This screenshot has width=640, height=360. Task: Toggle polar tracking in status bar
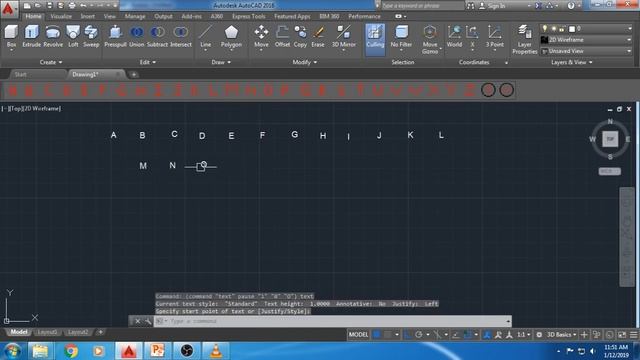point(419,335)
